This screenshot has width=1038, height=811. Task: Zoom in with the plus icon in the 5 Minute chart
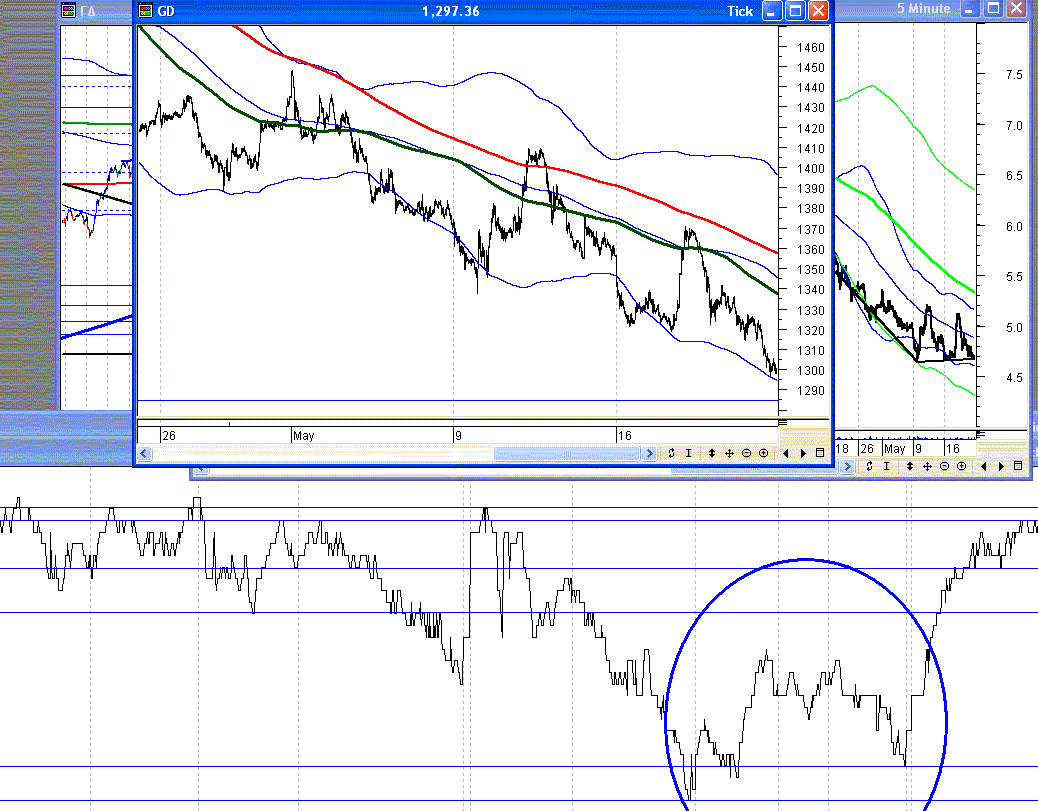click(961, 467)
